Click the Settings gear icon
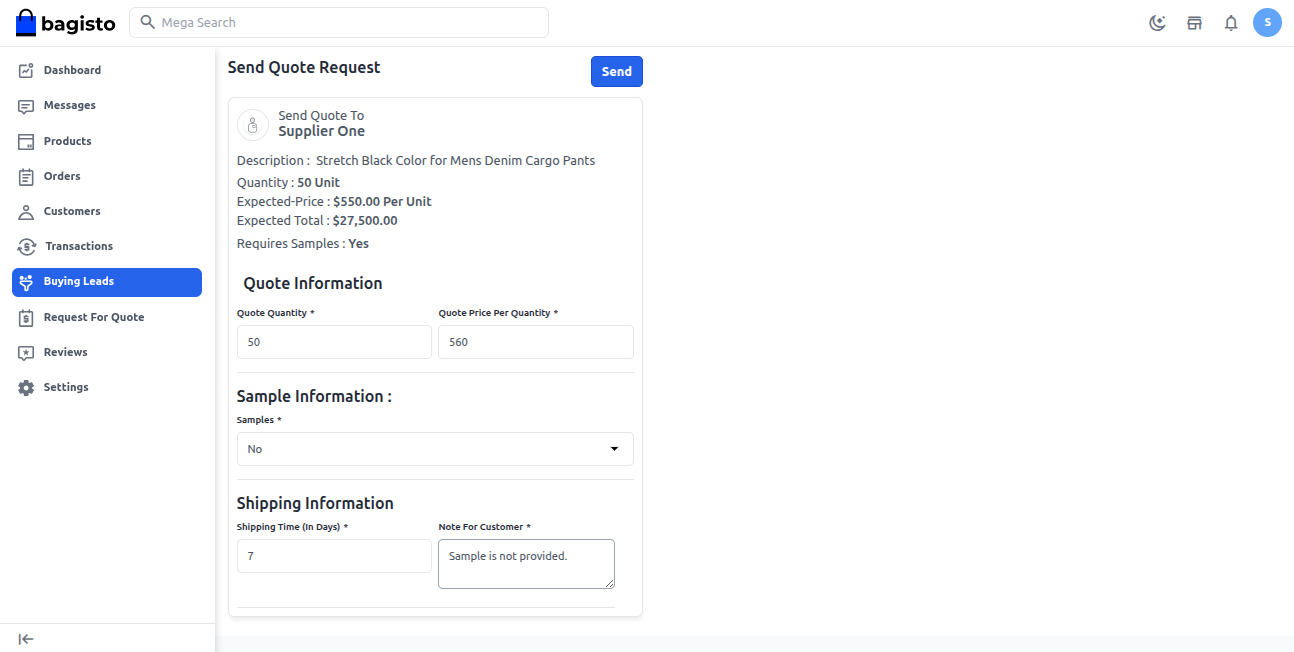1294x652 pixels. 26,388
